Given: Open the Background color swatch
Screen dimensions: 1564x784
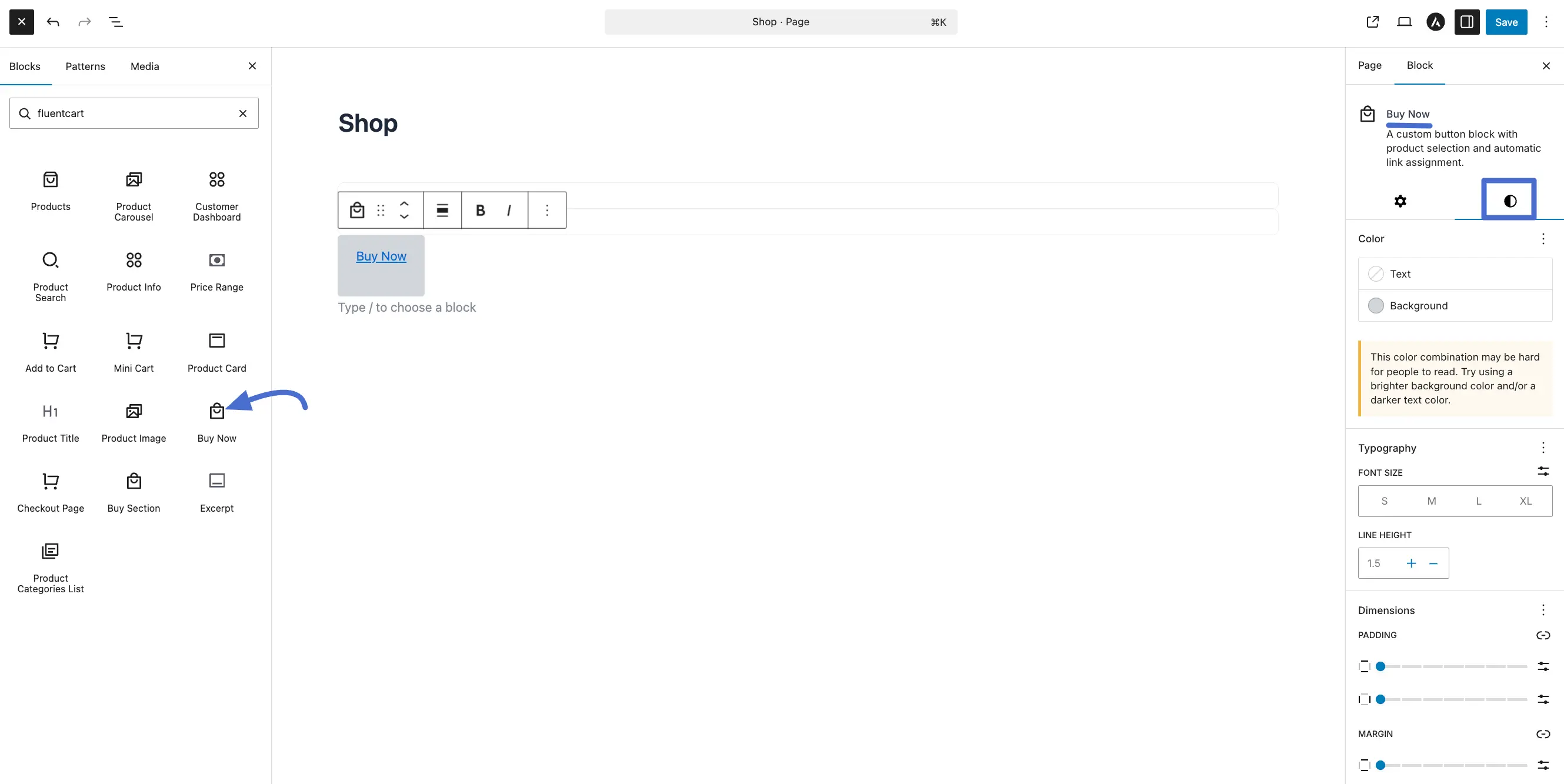Looking at the screenshot, I should point(1376,305).
